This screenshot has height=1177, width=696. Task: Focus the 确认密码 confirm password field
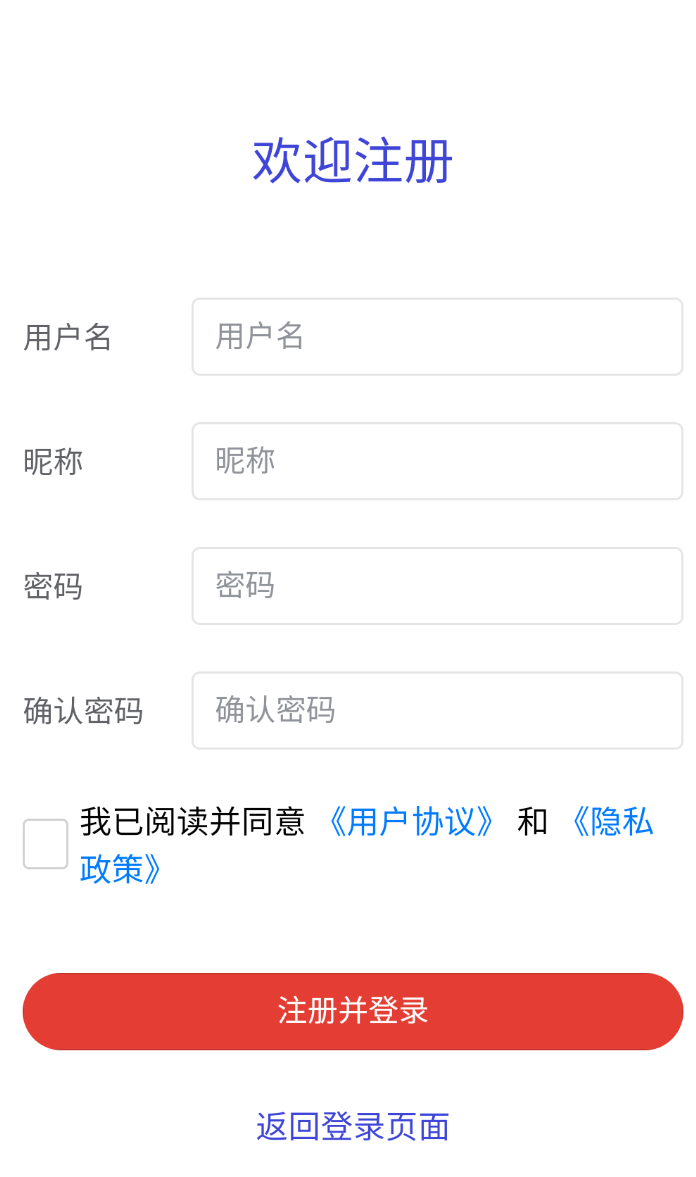point(437,710)
